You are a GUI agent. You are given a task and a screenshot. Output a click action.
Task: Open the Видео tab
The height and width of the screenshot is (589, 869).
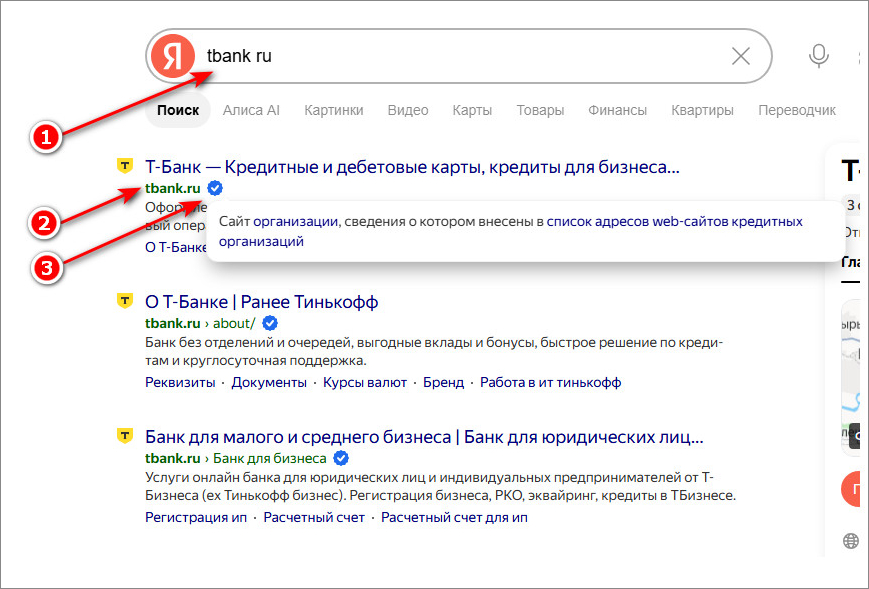408,110
